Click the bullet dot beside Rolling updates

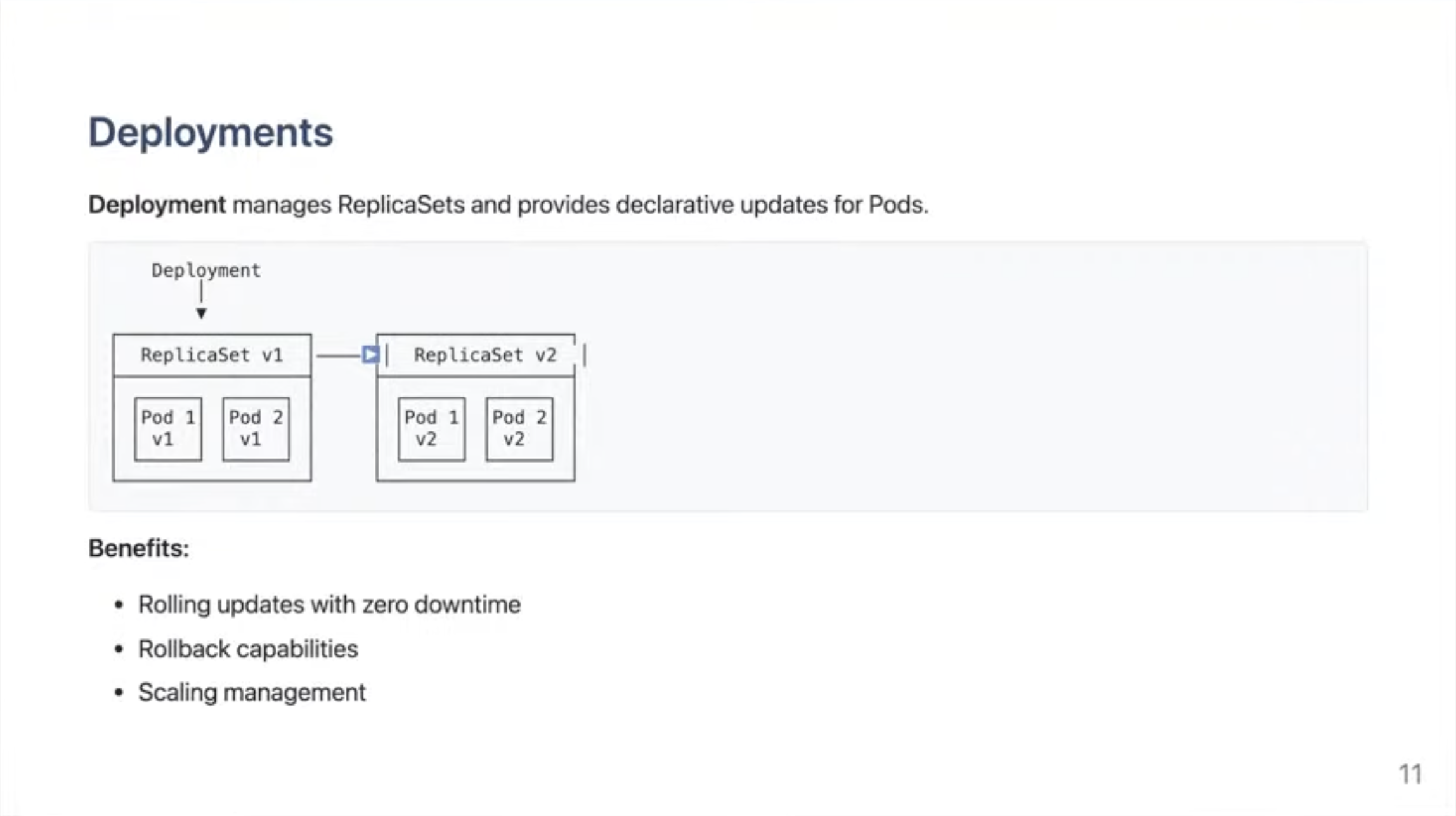(x=119, y=605)
